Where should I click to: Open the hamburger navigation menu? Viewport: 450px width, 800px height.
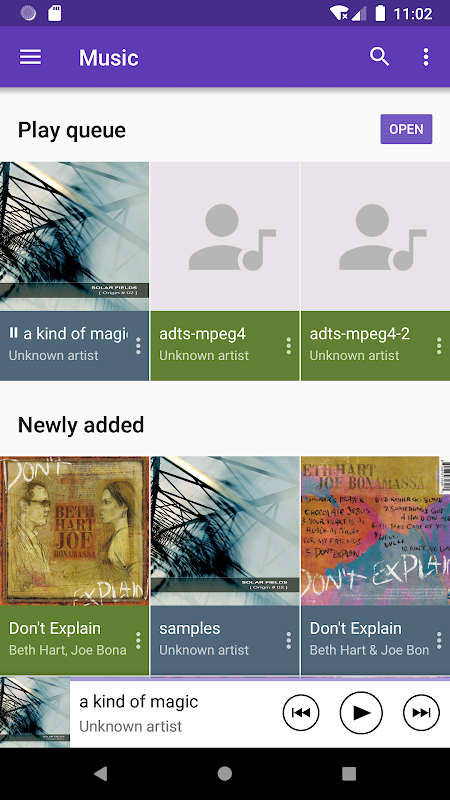click(x=30, y=57)
